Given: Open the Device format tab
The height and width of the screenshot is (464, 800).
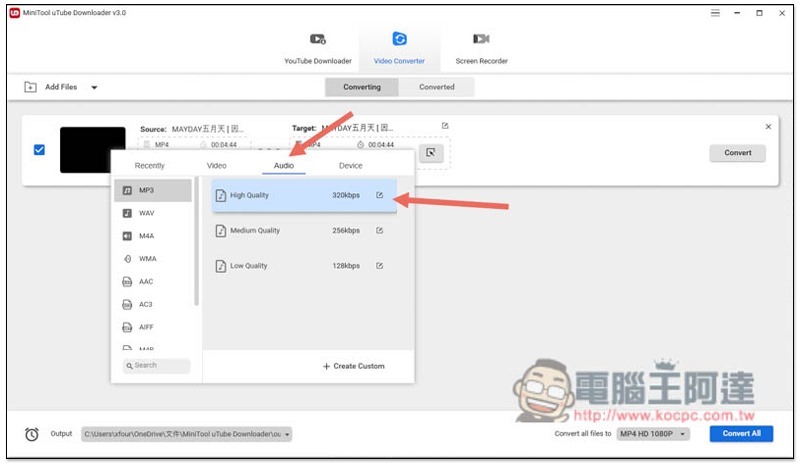Looking at the screenshot, I should click(x=351, y=165).
